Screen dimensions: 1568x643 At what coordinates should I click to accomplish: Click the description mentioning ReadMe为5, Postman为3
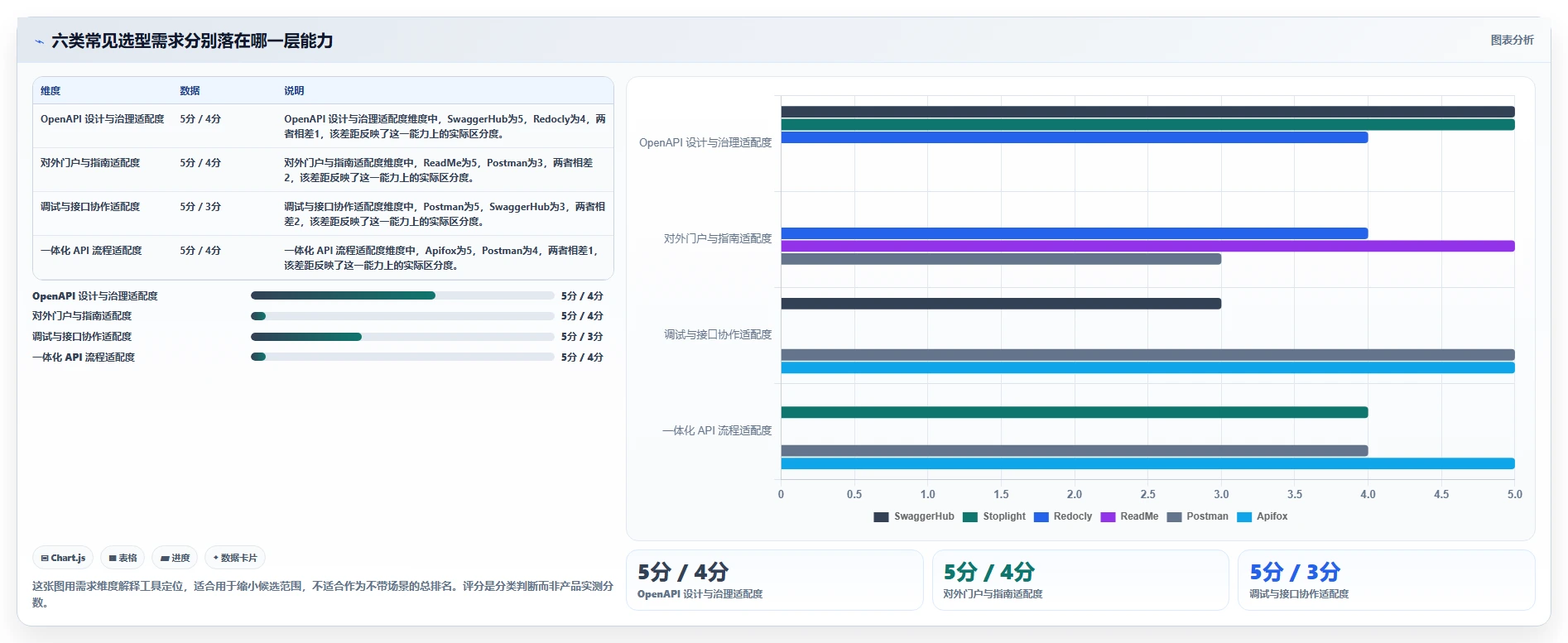(439, 170)
